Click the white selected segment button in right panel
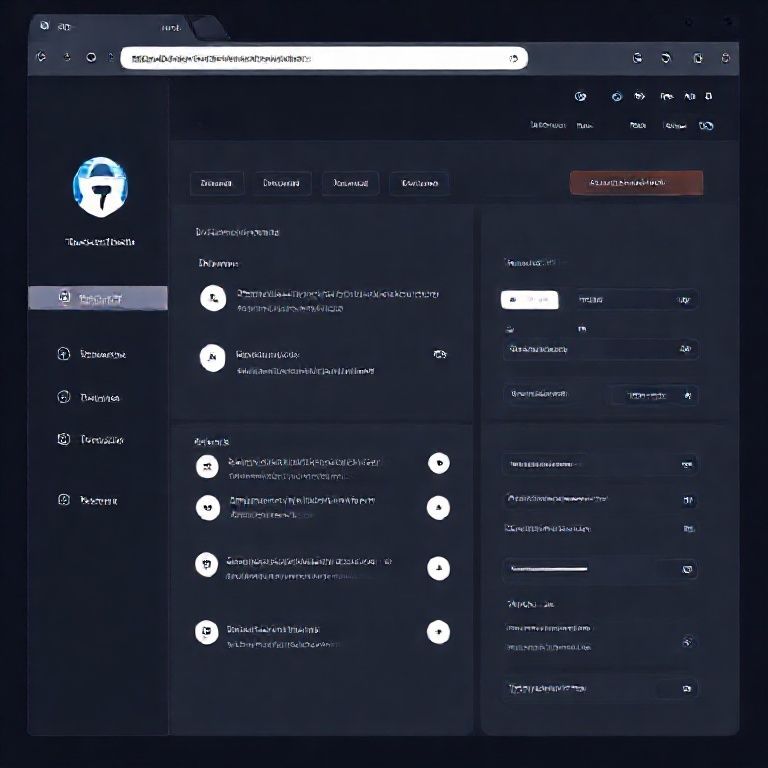This screenshot has height=768, width=768. click(x=529, y=299)
